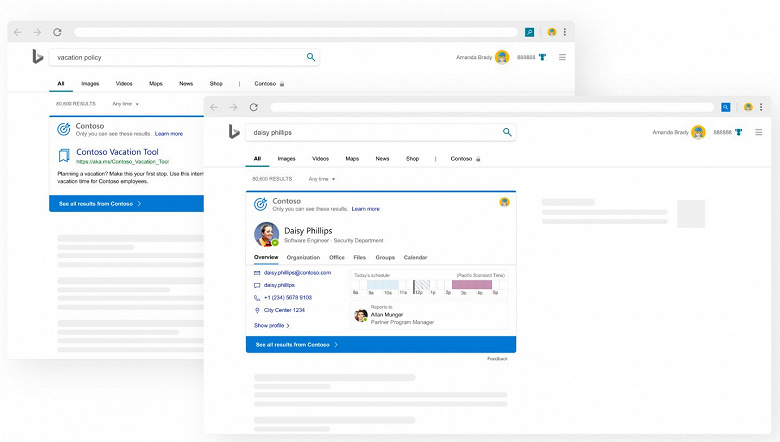The height and width of the screenshot is (442, 780).
Task: Open the search extension icon in the daisy phillips window toolbar
Action: tap(726, 107)
